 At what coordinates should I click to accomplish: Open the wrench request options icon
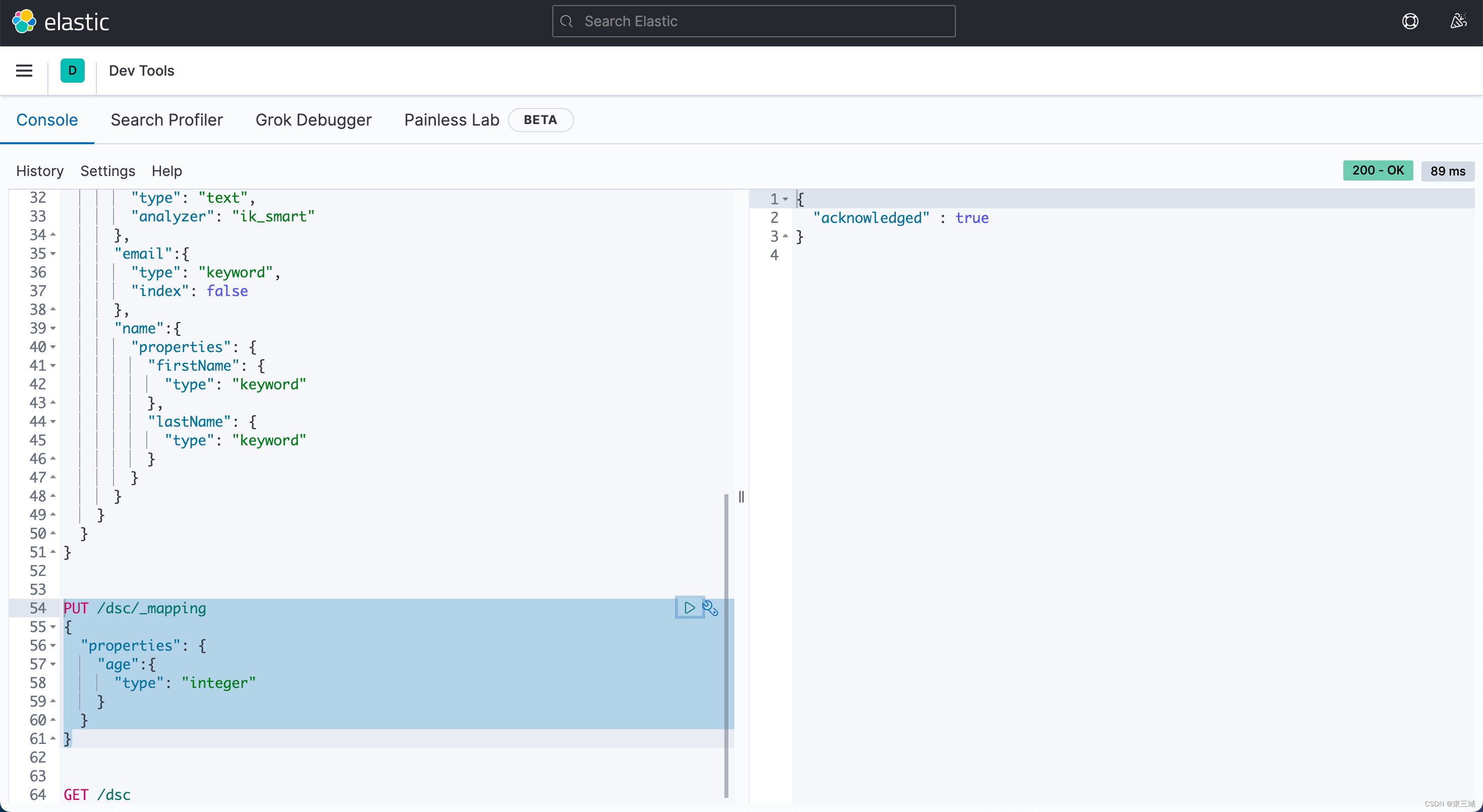coord(710,608)
